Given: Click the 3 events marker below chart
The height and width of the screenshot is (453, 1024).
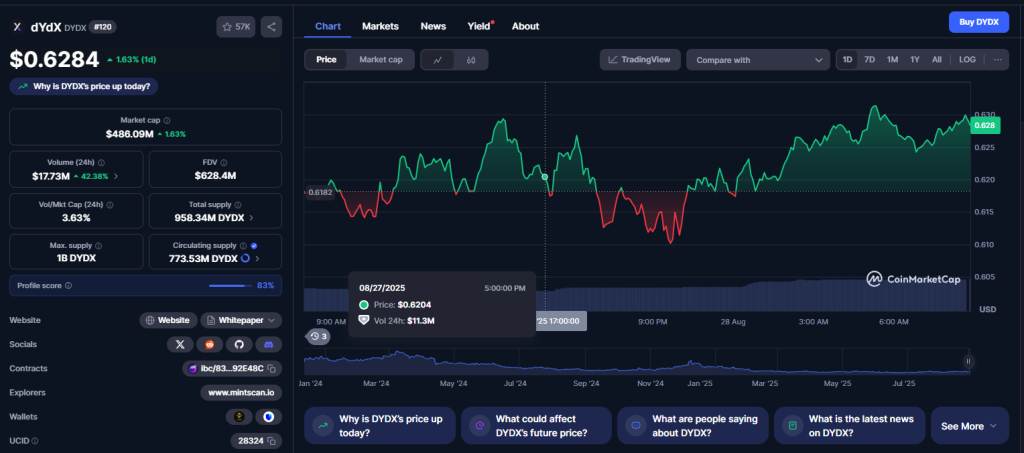Looking at the screenshot, I should point(318,337).
